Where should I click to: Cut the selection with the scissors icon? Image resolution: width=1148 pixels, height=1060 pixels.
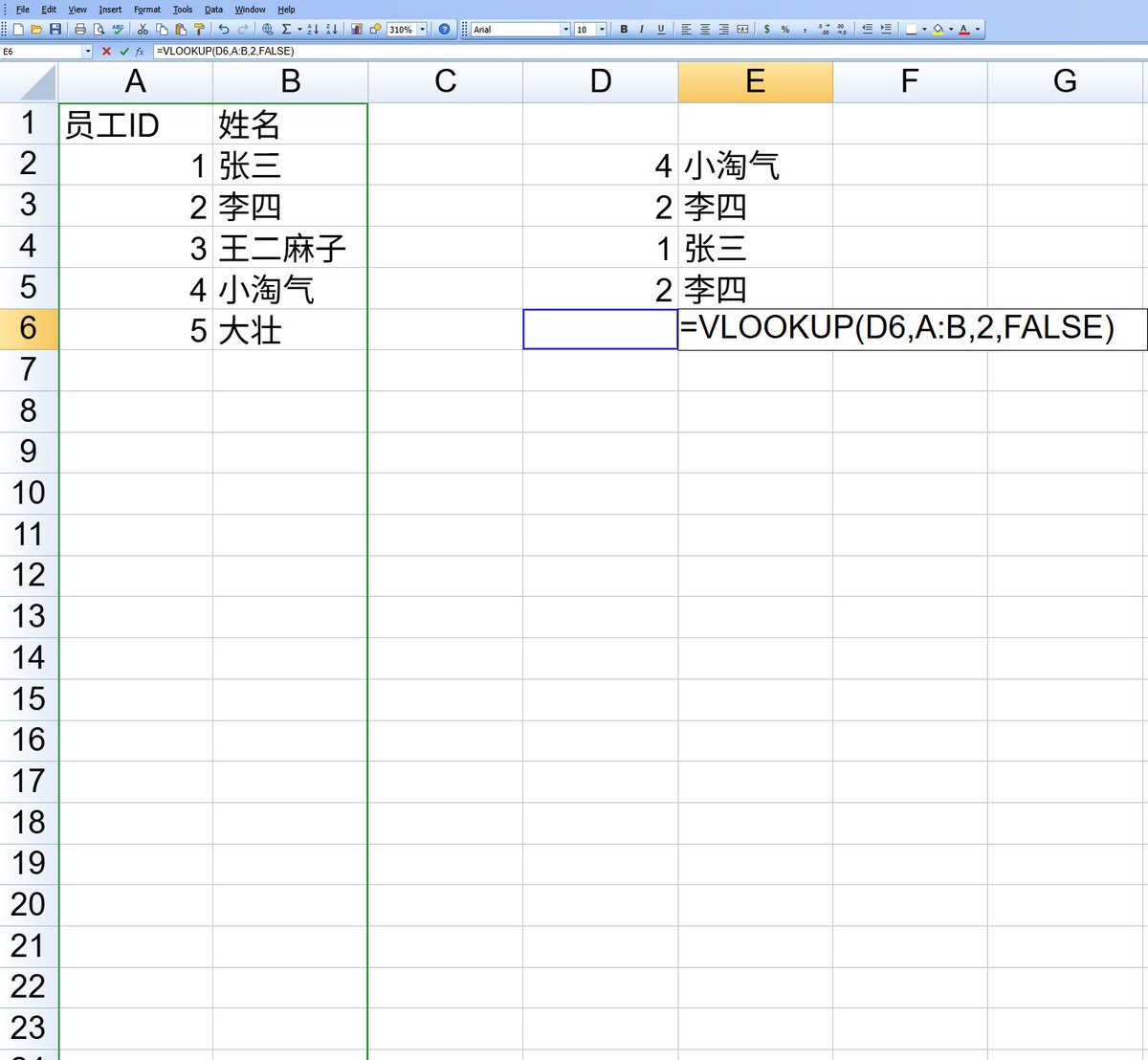[x=143, y=30]
